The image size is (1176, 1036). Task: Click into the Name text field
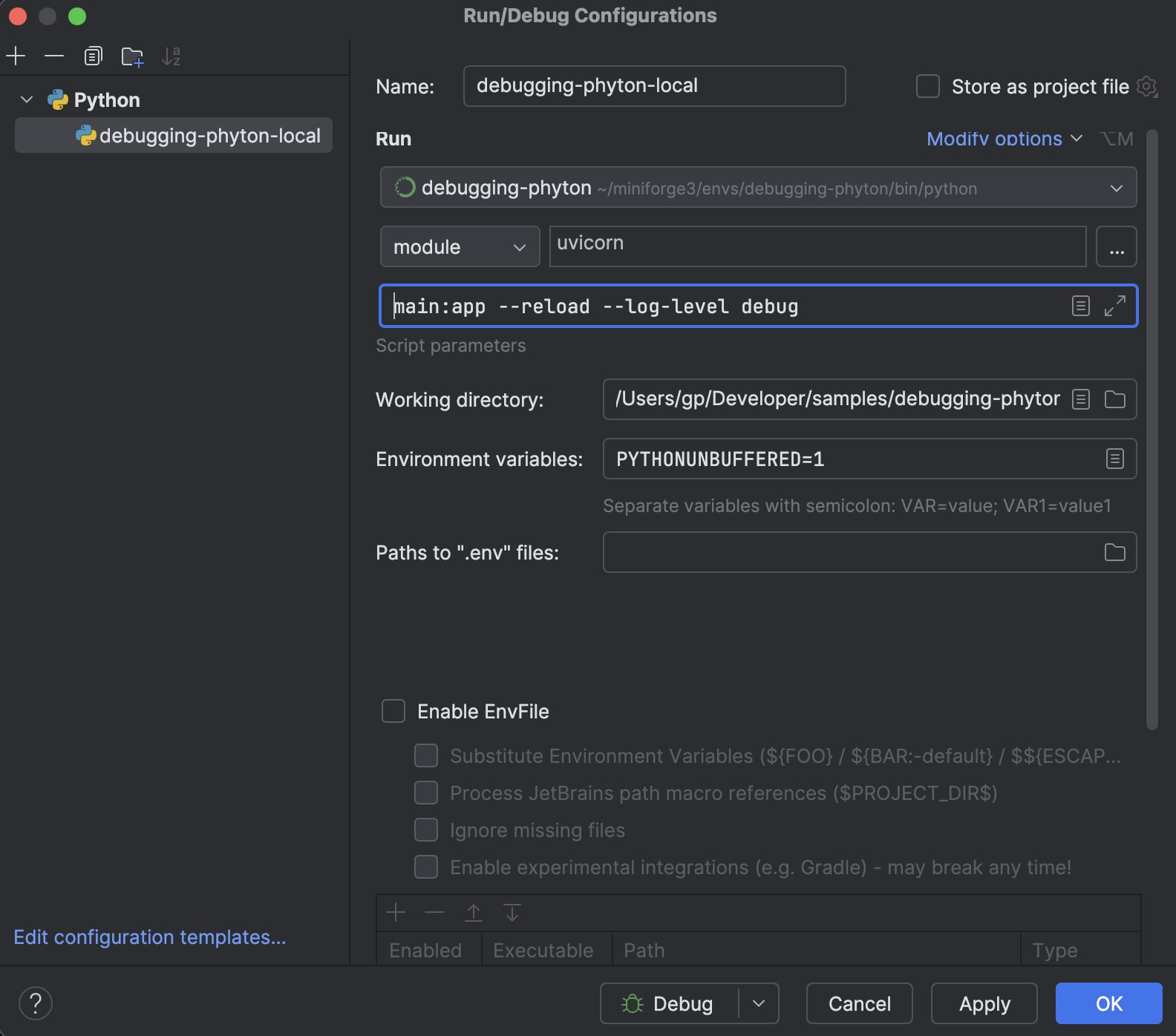tap(653, 86)
